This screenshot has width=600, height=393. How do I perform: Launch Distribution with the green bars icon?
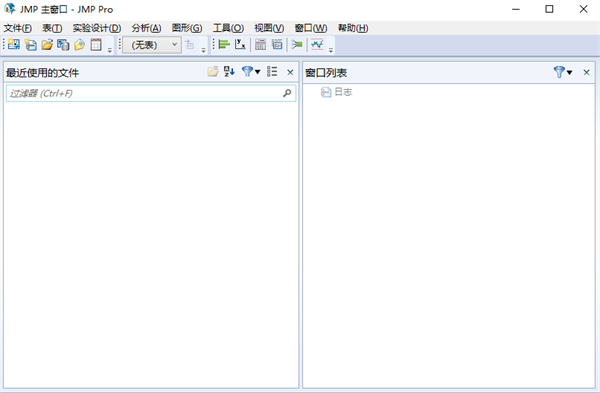(x=224, y=45)
